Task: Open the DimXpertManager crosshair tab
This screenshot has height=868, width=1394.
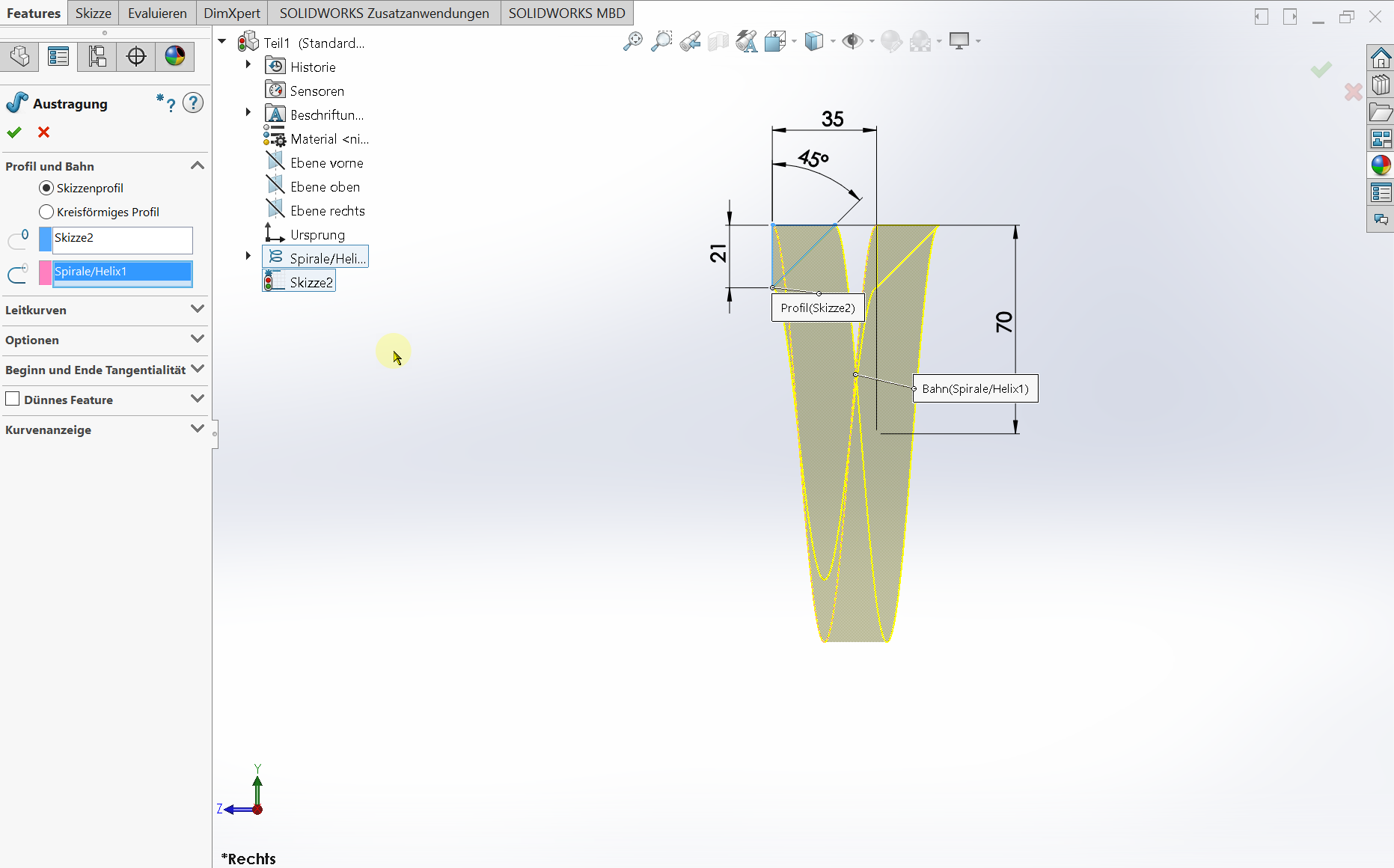Action: [136, 56]
